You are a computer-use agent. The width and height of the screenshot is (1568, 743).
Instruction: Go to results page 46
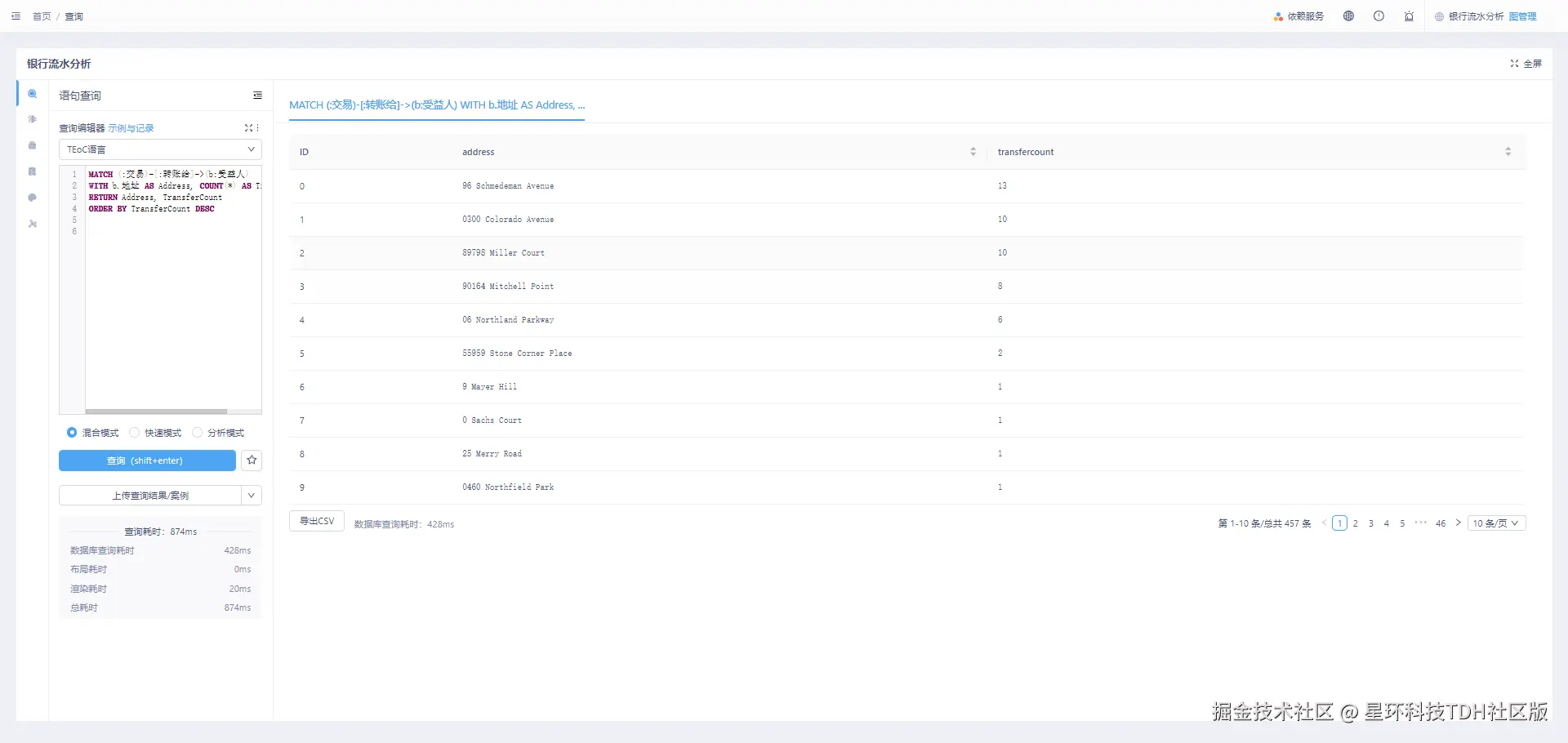pos(1441,523)
